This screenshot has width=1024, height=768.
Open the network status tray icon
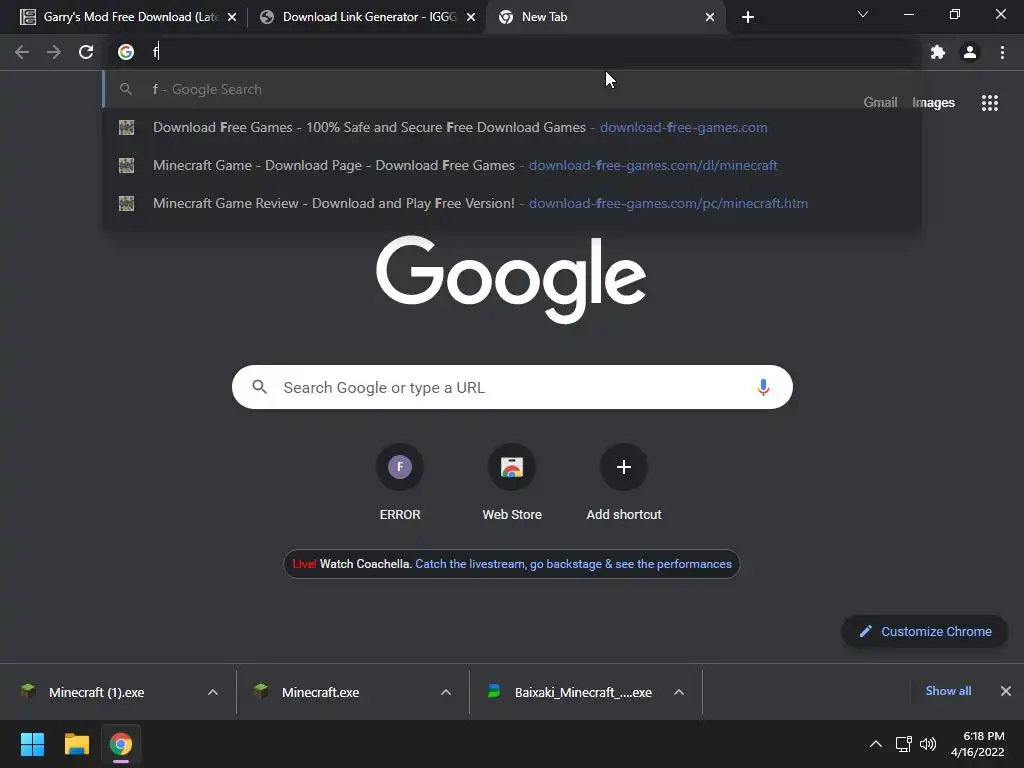click(904, 744)
